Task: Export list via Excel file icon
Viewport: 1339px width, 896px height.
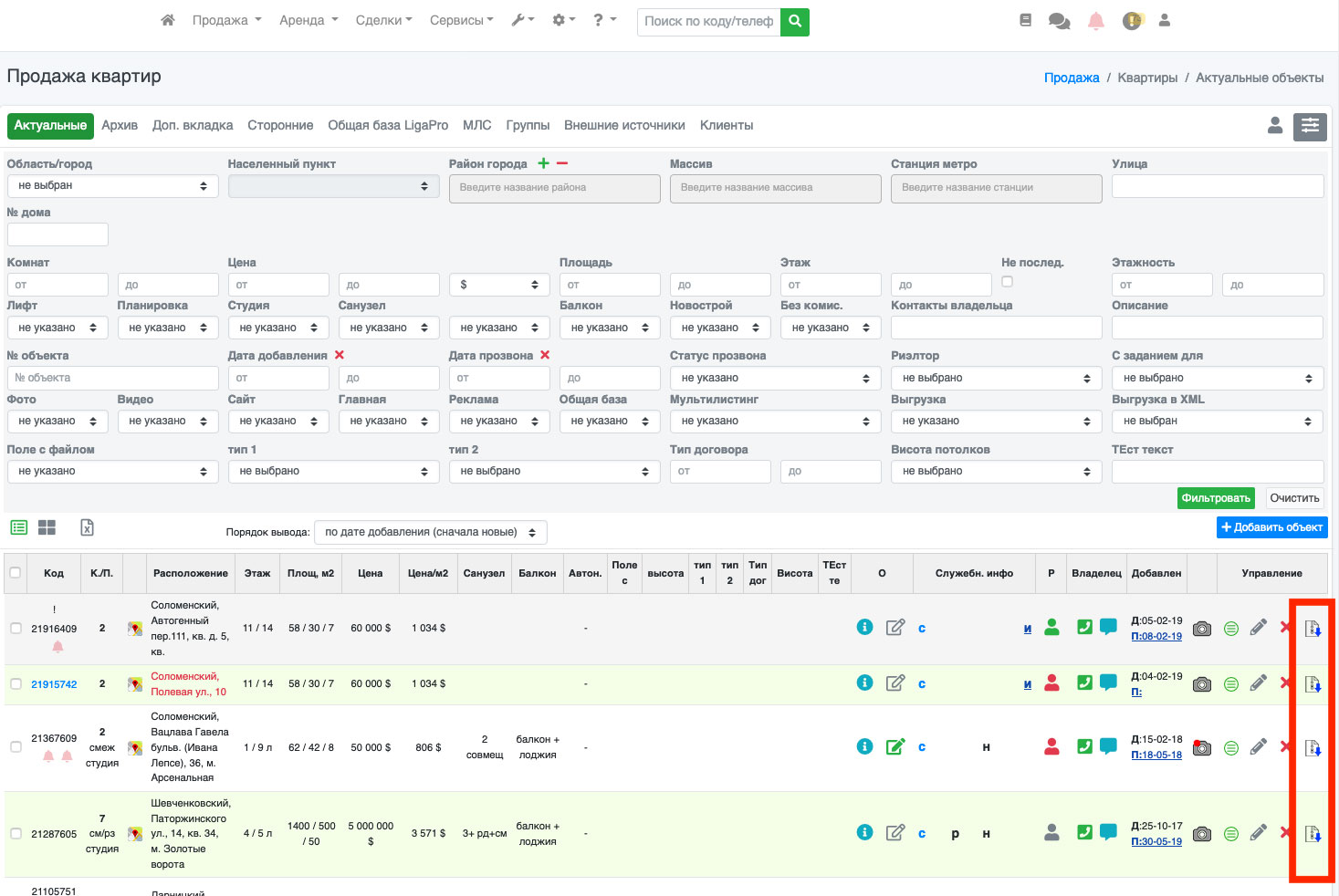Action: (87, 527)
